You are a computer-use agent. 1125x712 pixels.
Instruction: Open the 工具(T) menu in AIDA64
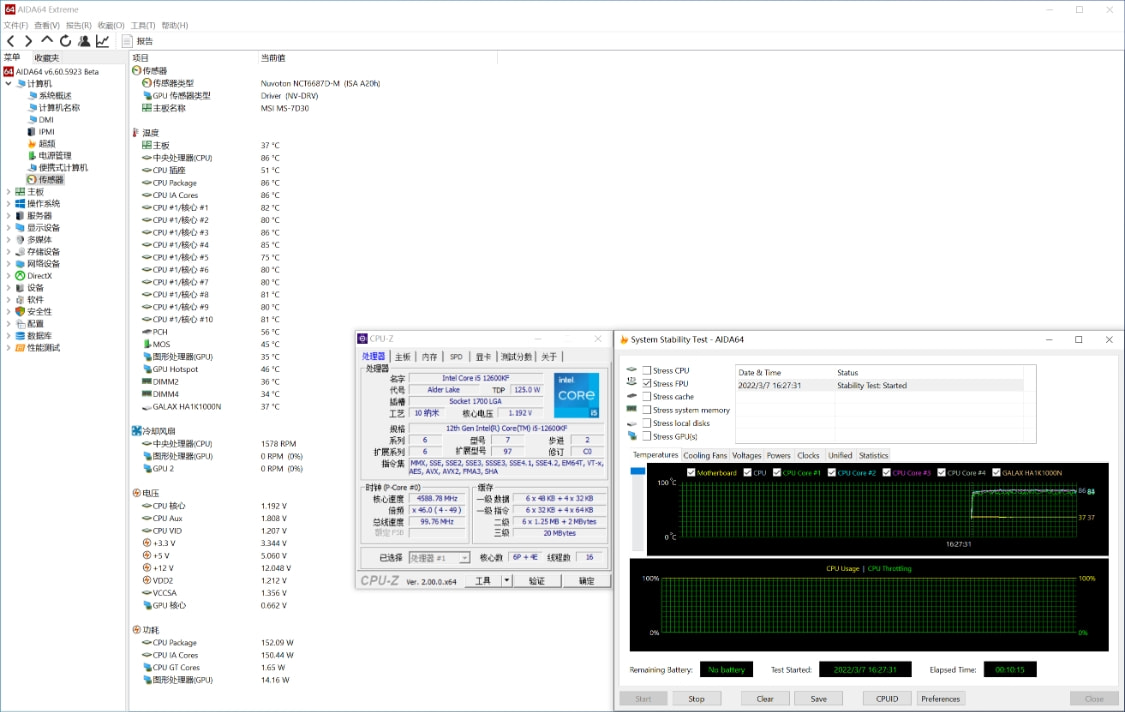tap(143, 25)
